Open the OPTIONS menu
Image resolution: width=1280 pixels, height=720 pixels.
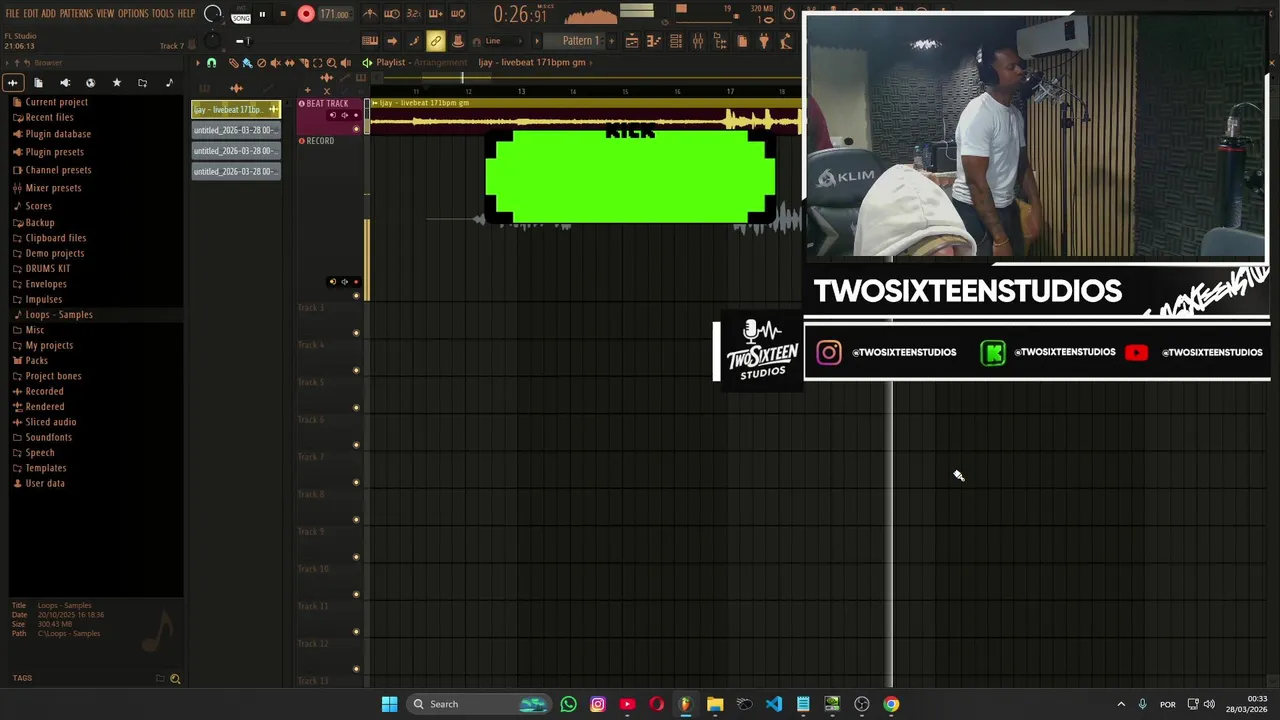133,13
